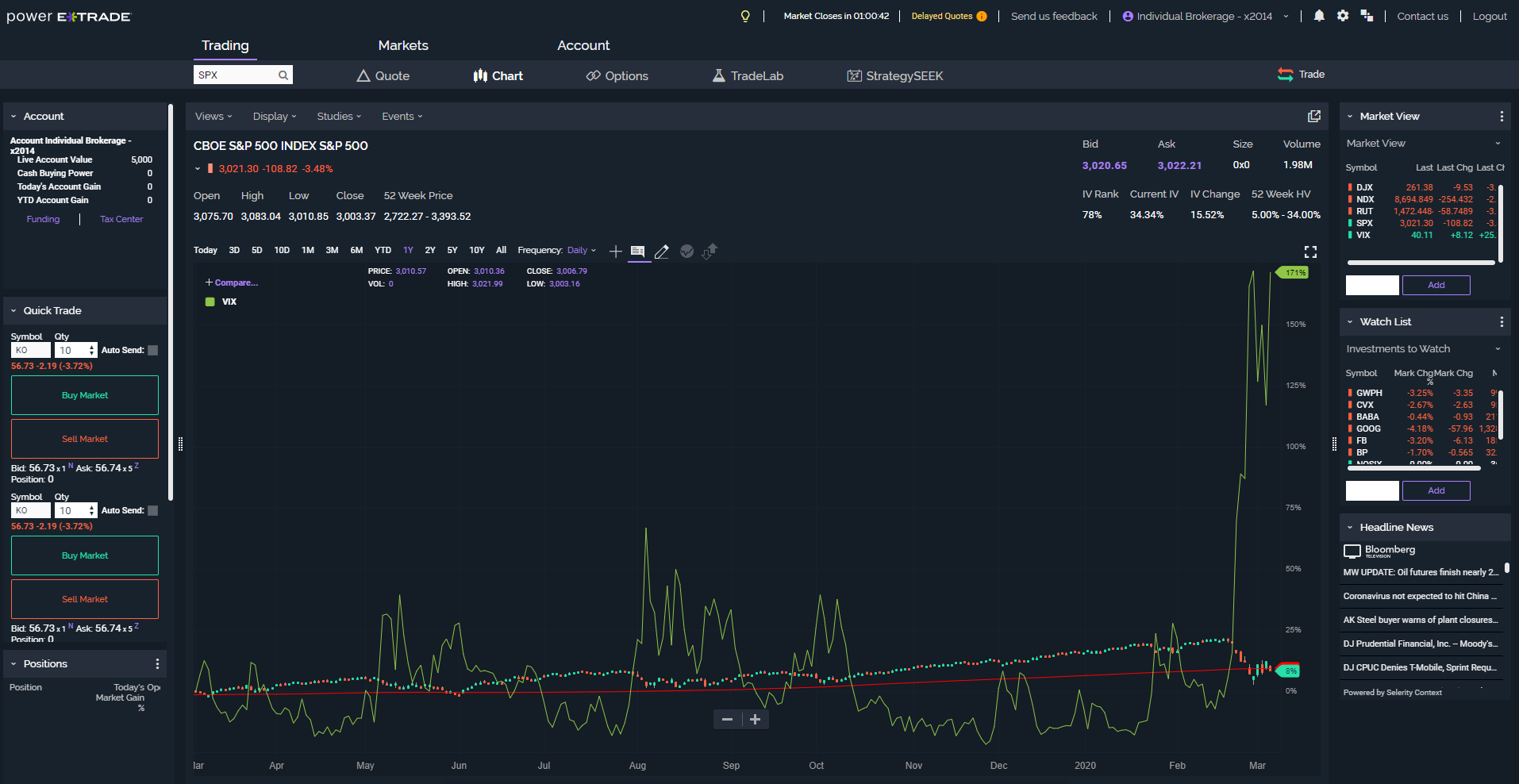Viewport: 1519px width, 784px height.
Task: Click Watch List symbol input field
Action: 1372,491
